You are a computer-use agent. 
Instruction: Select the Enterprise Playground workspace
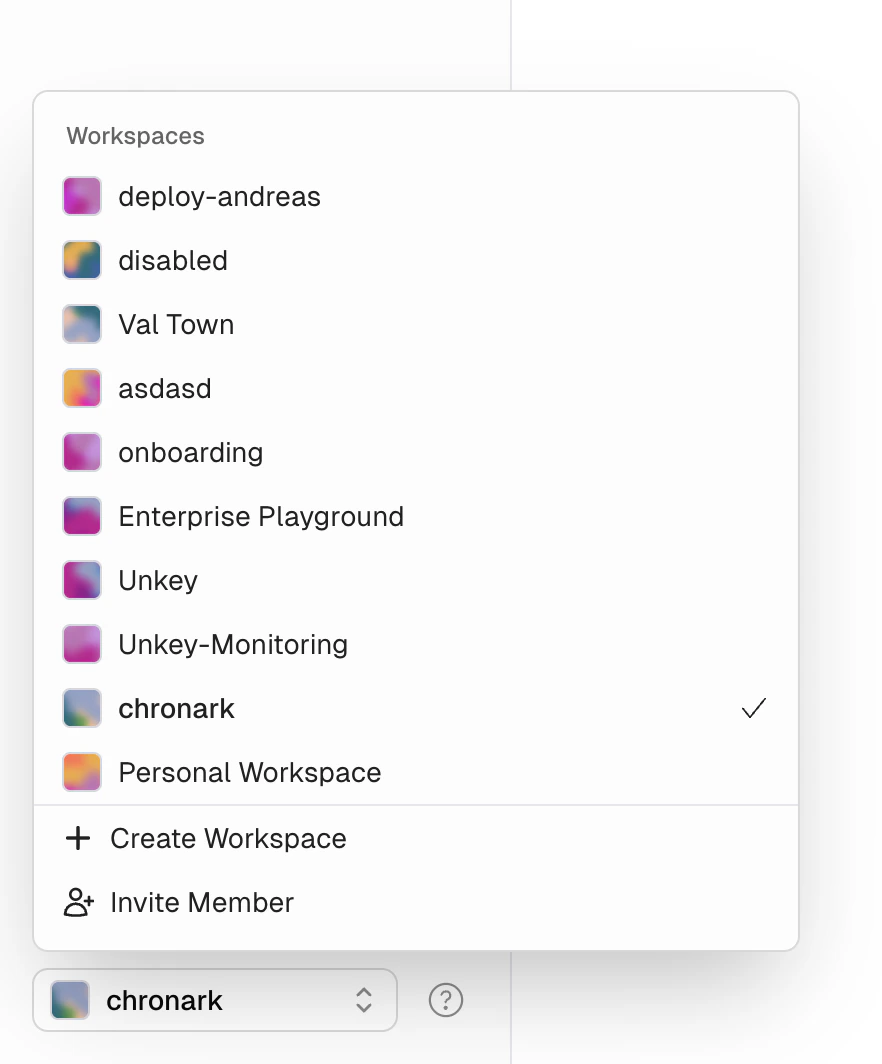[260, 516]
